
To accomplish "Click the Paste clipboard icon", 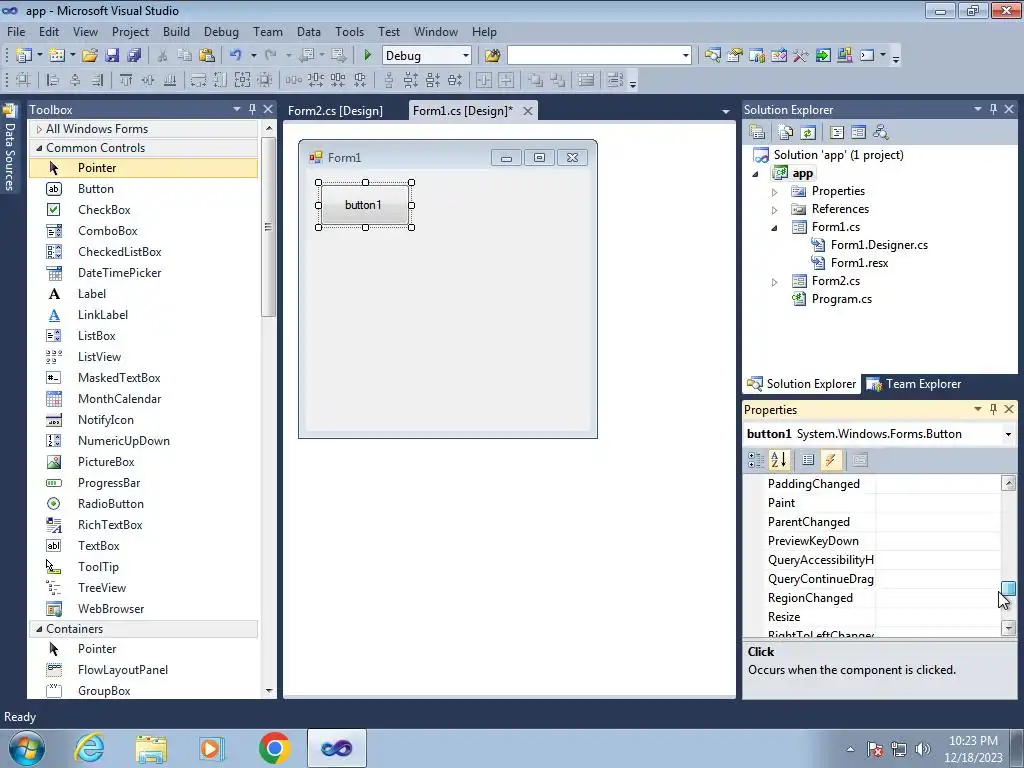I will click(207, 56).
